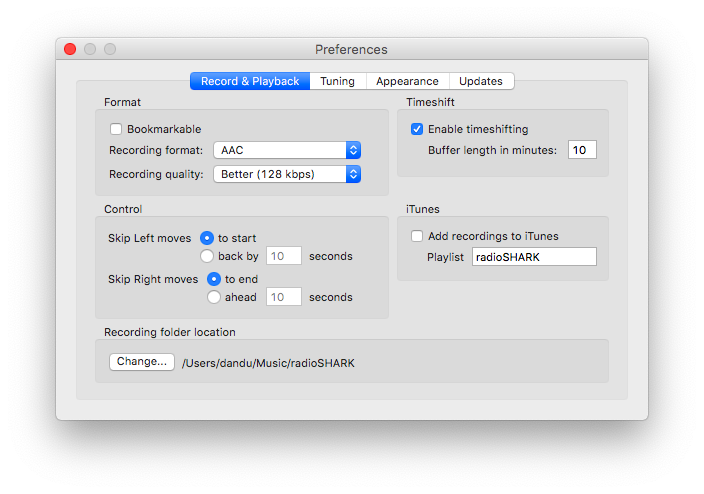Click the Format section heading
This screenshot has width=704, height=494.
point(122,102)
